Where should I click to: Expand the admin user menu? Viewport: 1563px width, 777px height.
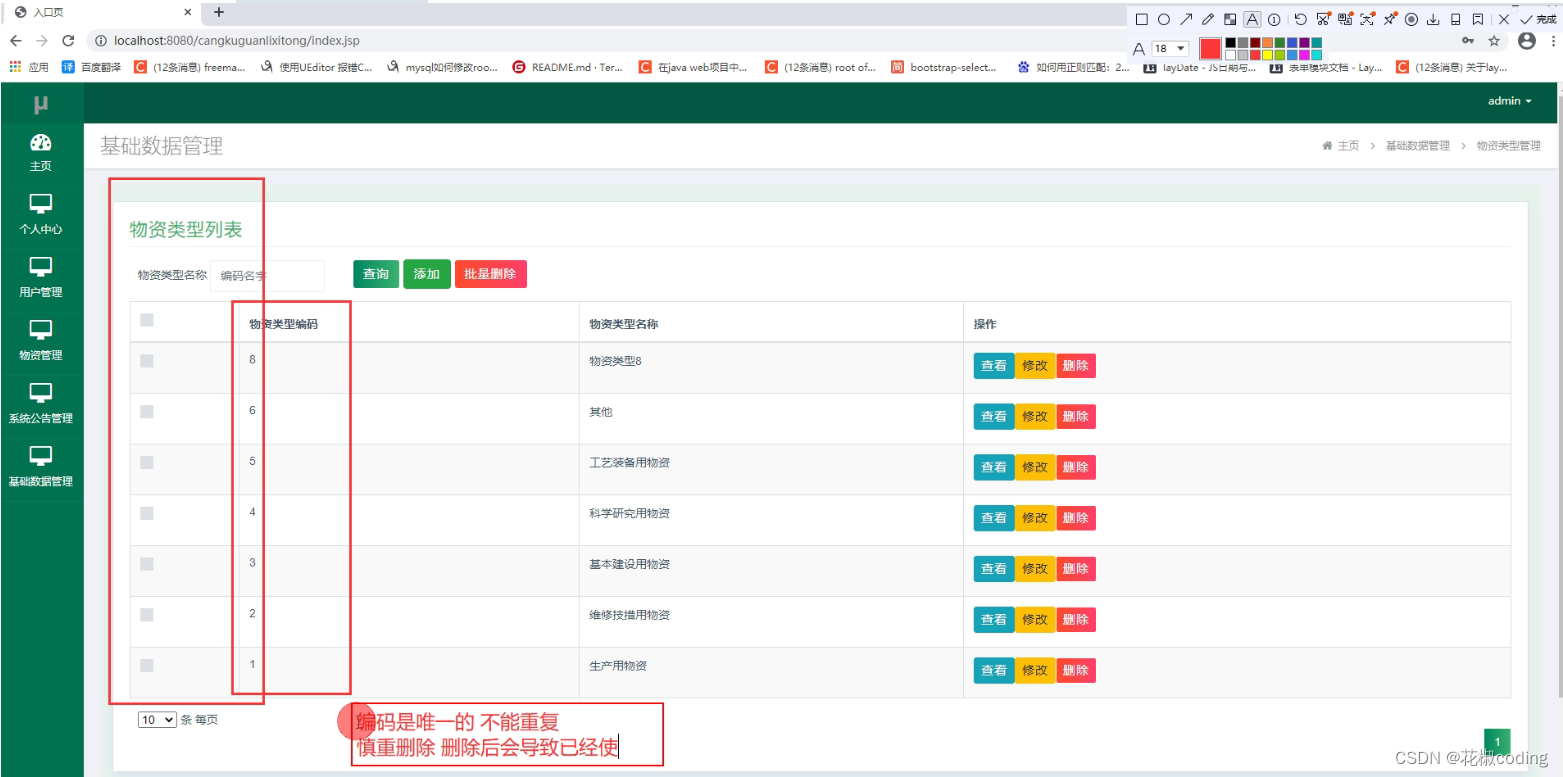tap(1509, 101)
